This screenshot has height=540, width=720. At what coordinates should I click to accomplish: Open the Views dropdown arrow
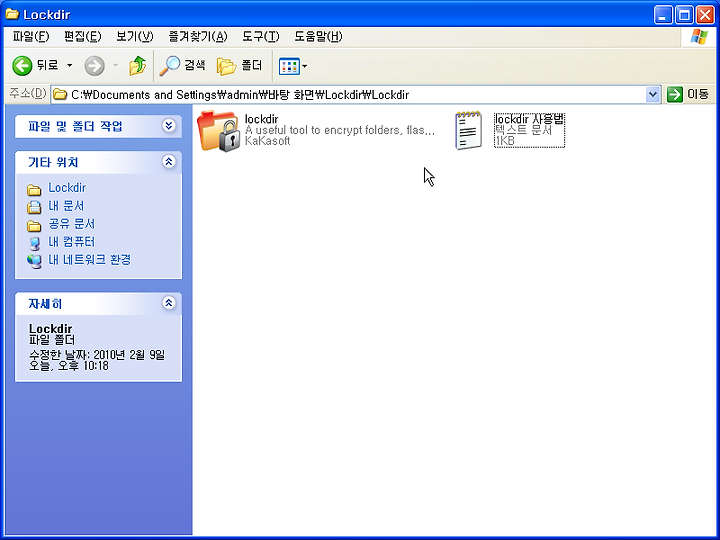(x=304, y=67)
